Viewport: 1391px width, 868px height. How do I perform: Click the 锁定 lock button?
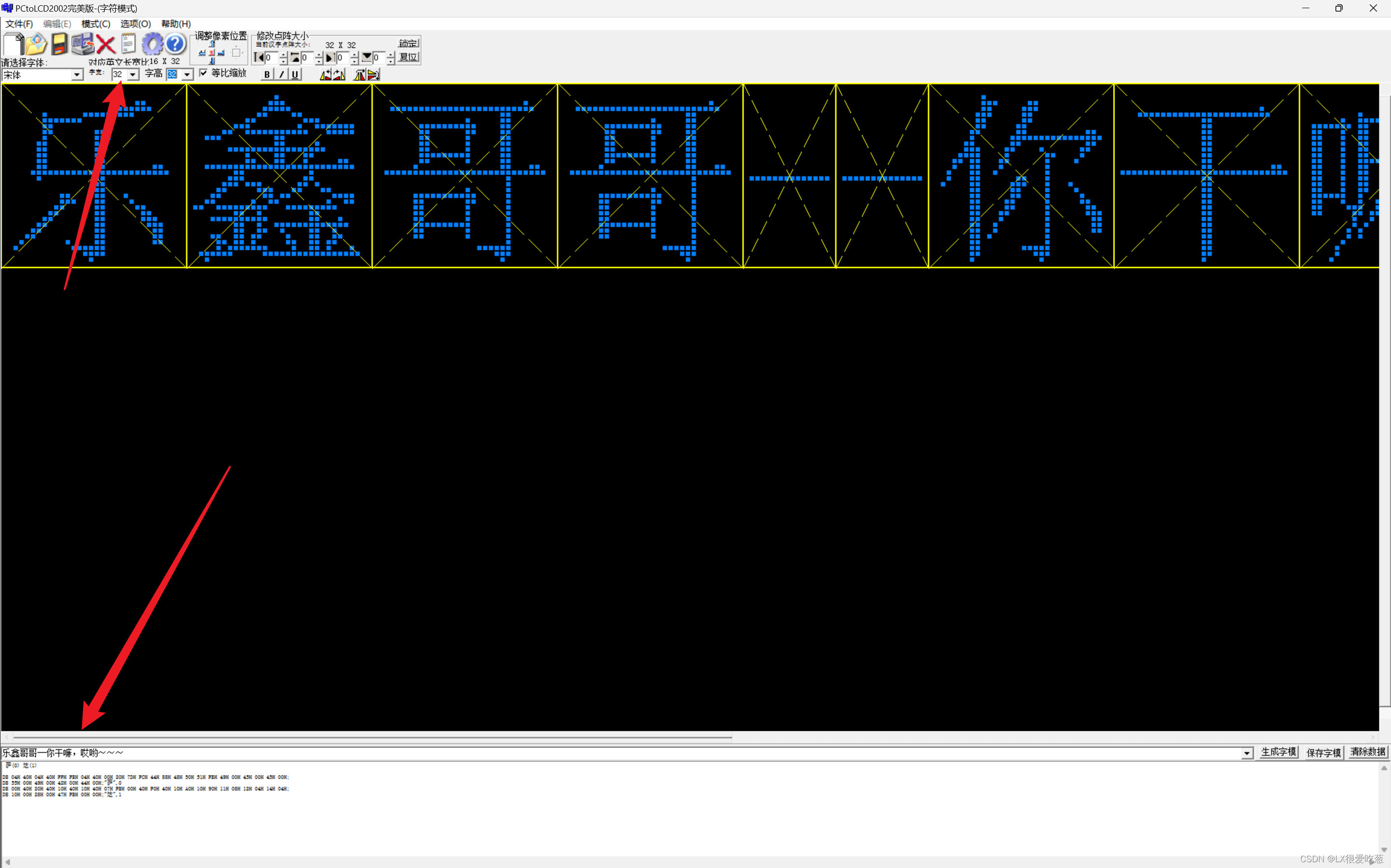pos(408,43)
